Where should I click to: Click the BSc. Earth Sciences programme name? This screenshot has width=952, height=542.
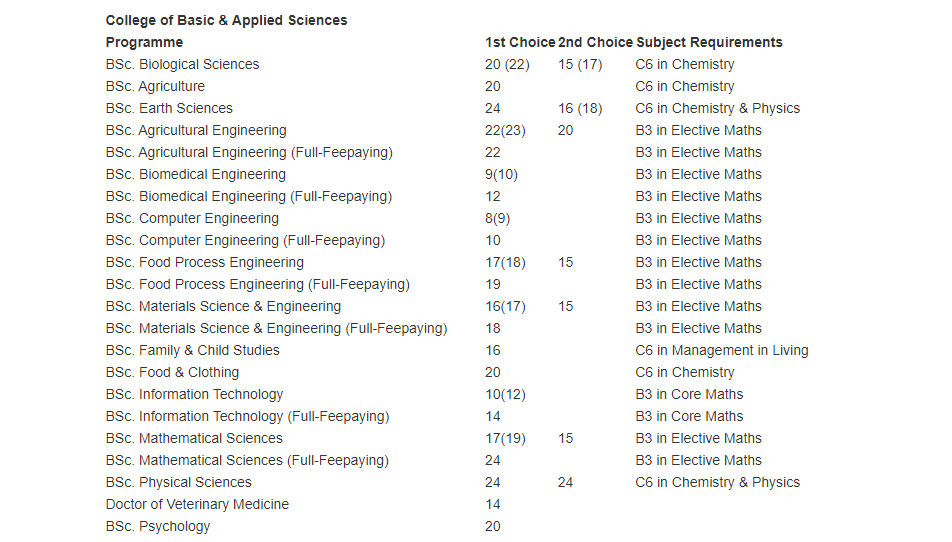169,108
